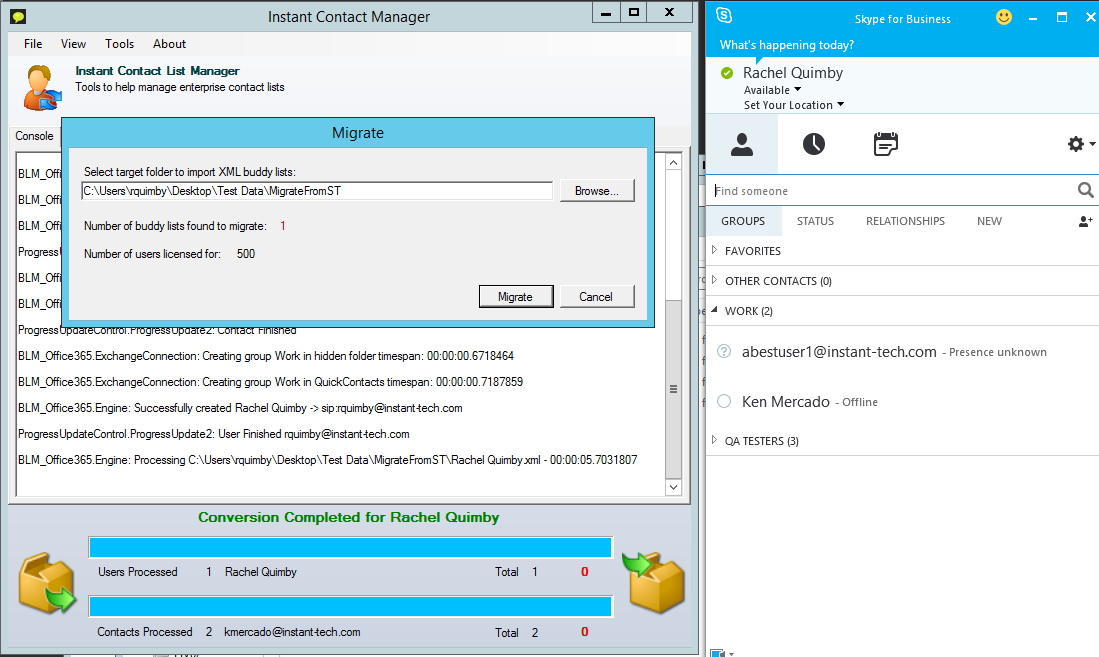Select the Groups tab in Skype
This screenshot has width=1099, height=657.
pos(743,221)
